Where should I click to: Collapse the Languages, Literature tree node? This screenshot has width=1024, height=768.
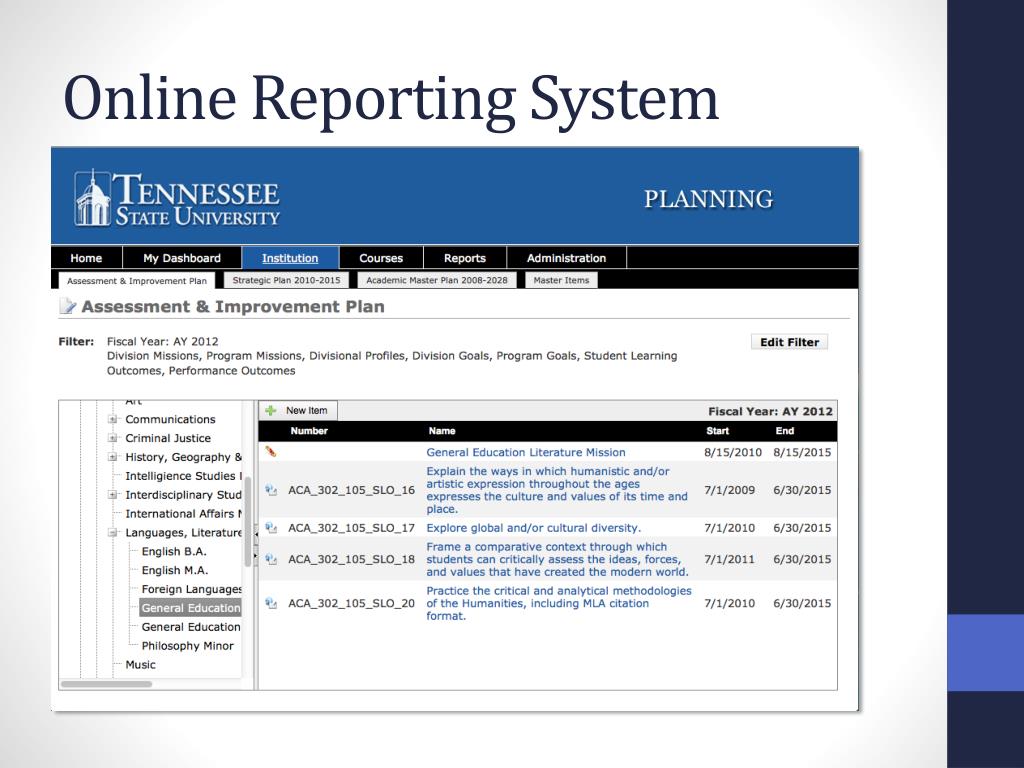pyautogui.click(x=113, y=533)
